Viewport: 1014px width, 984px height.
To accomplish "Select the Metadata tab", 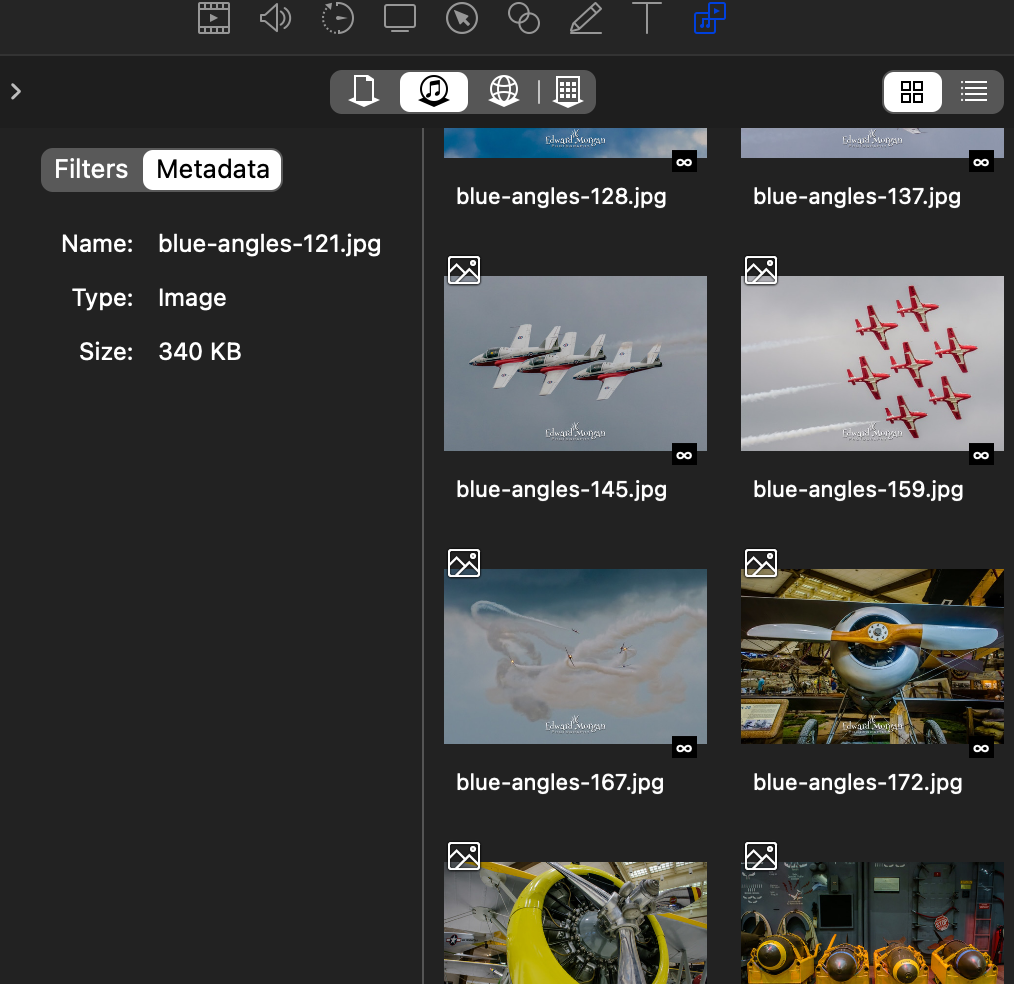I will pyautogui.click(x=213, y=169).
